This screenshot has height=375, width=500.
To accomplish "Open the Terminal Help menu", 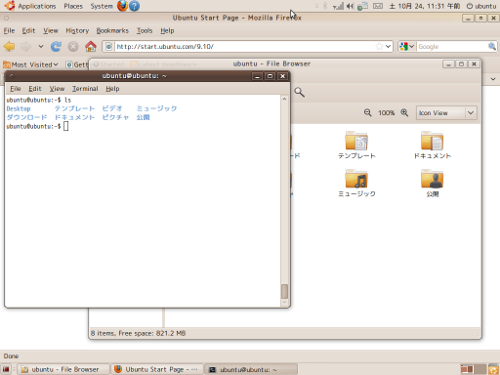I will pyautogui.click(x=113, y=89).
